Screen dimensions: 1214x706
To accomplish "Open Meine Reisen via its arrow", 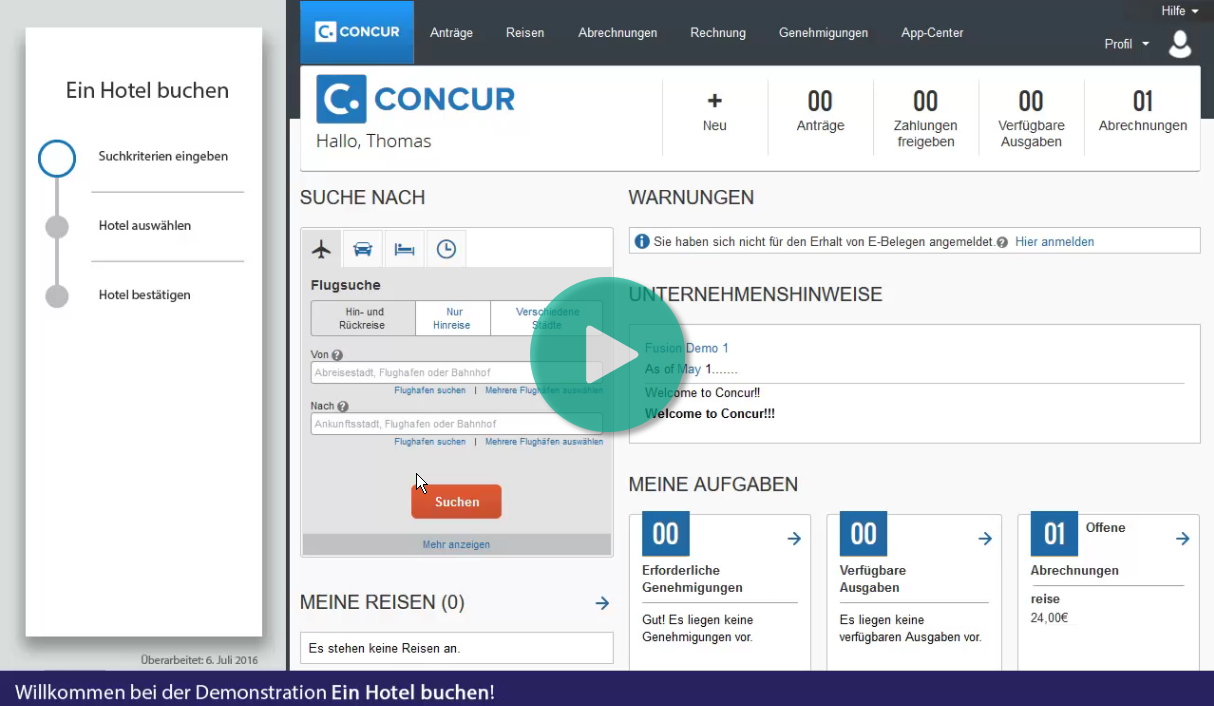I will tap(602, 603).
